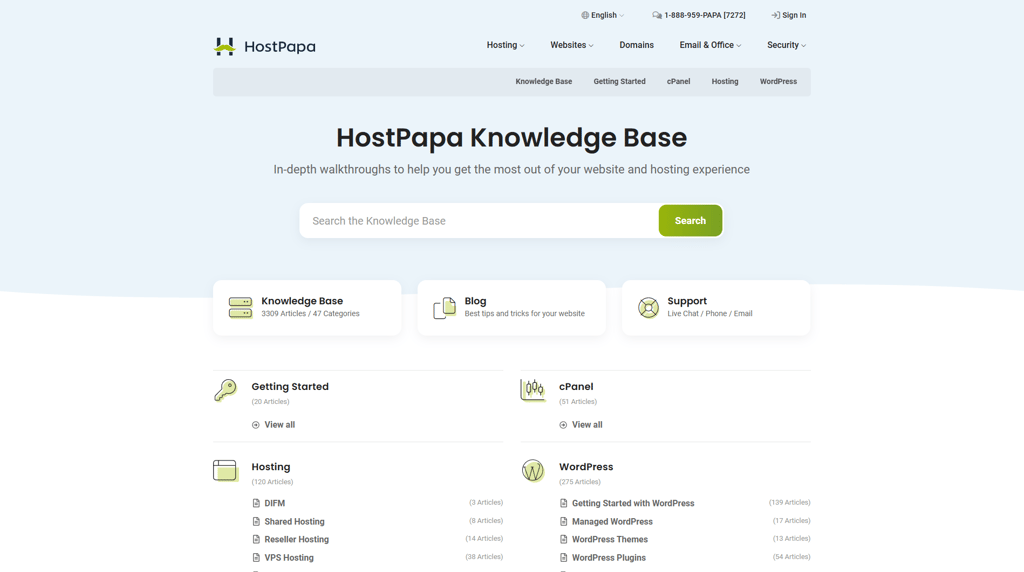
Task: Open the Reseller Hosting subcategory
Action: [296, 539]
